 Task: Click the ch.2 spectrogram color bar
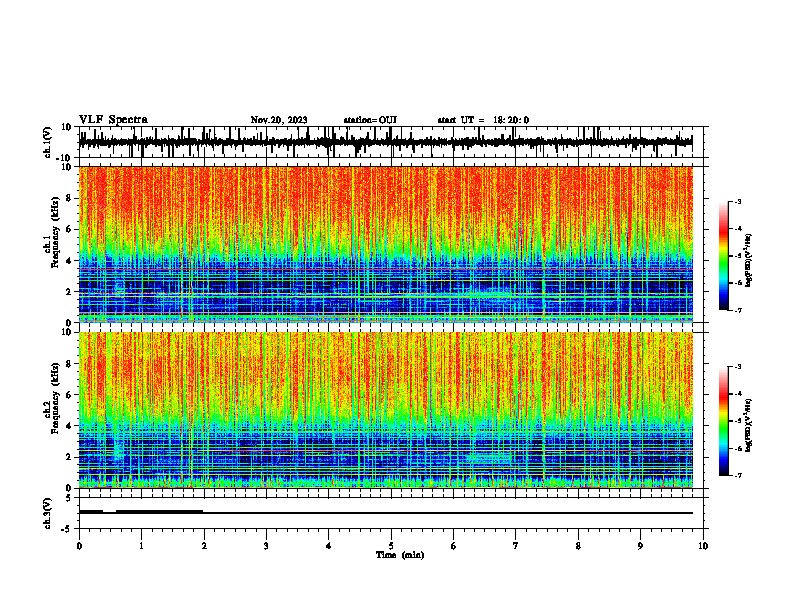[x=724, y=421]
